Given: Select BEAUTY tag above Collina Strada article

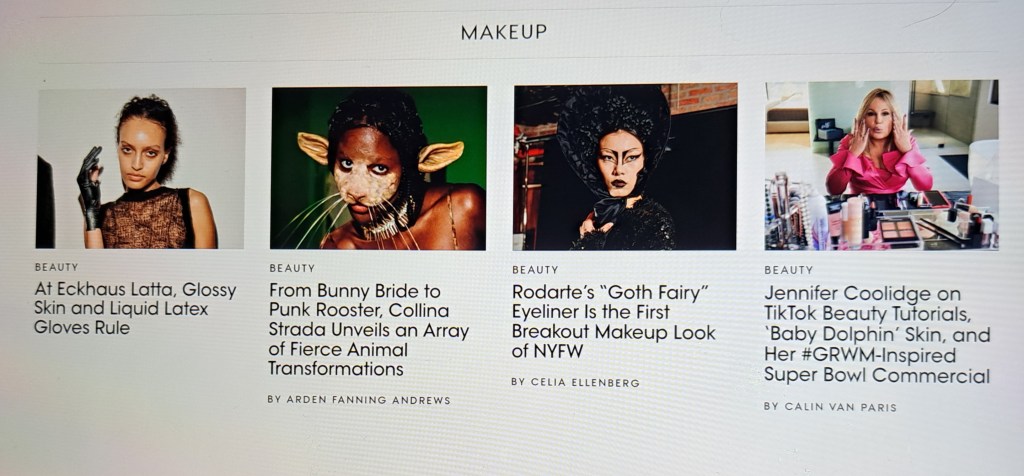Looking at the screenshot, I should pos(292,268).
